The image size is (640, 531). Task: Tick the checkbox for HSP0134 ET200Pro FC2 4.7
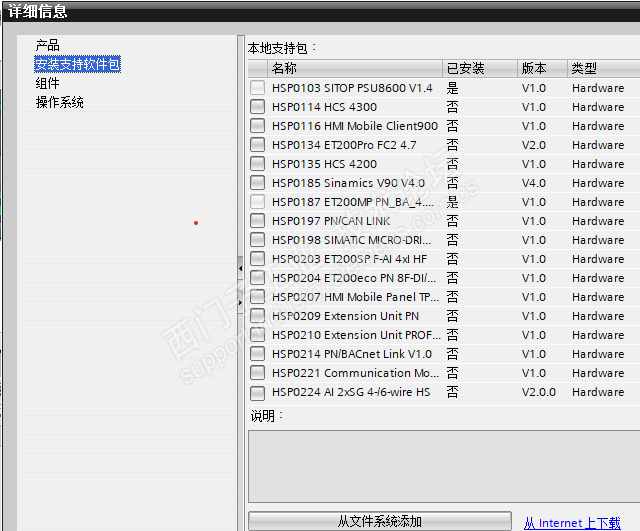tap(257, 145)
